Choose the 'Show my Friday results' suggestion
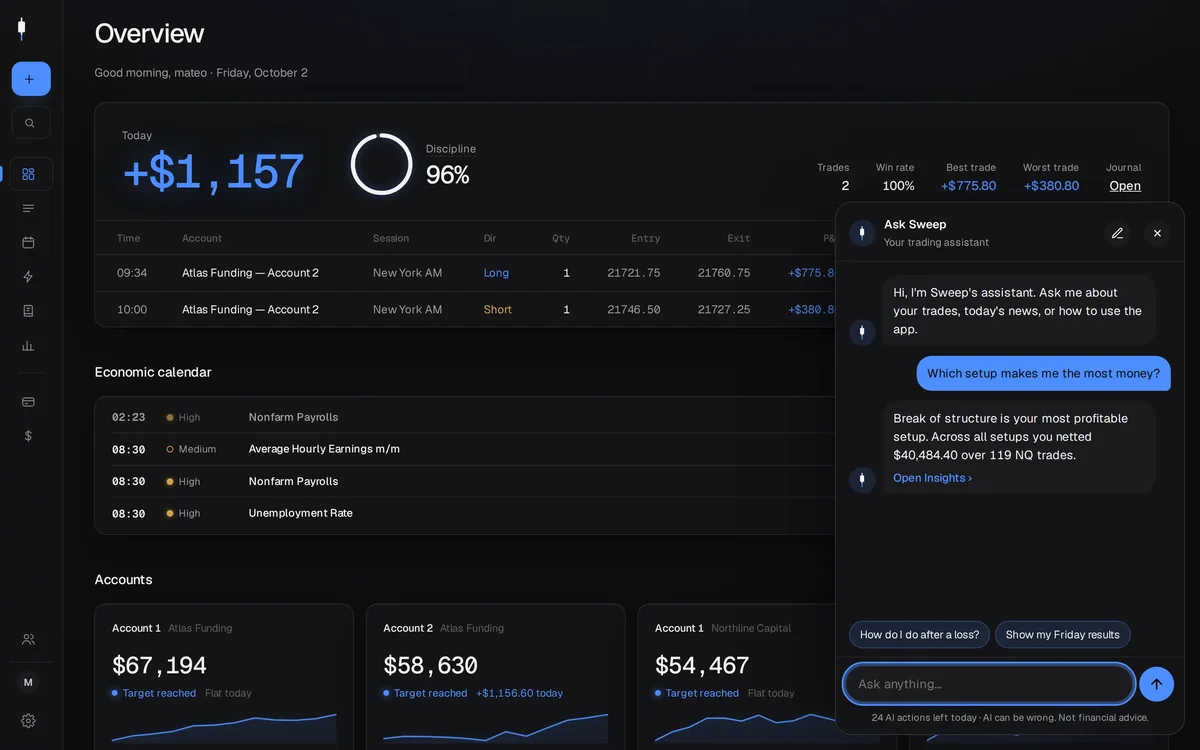This screenshot has width=1200, height=750. [x=1062, y=635]
